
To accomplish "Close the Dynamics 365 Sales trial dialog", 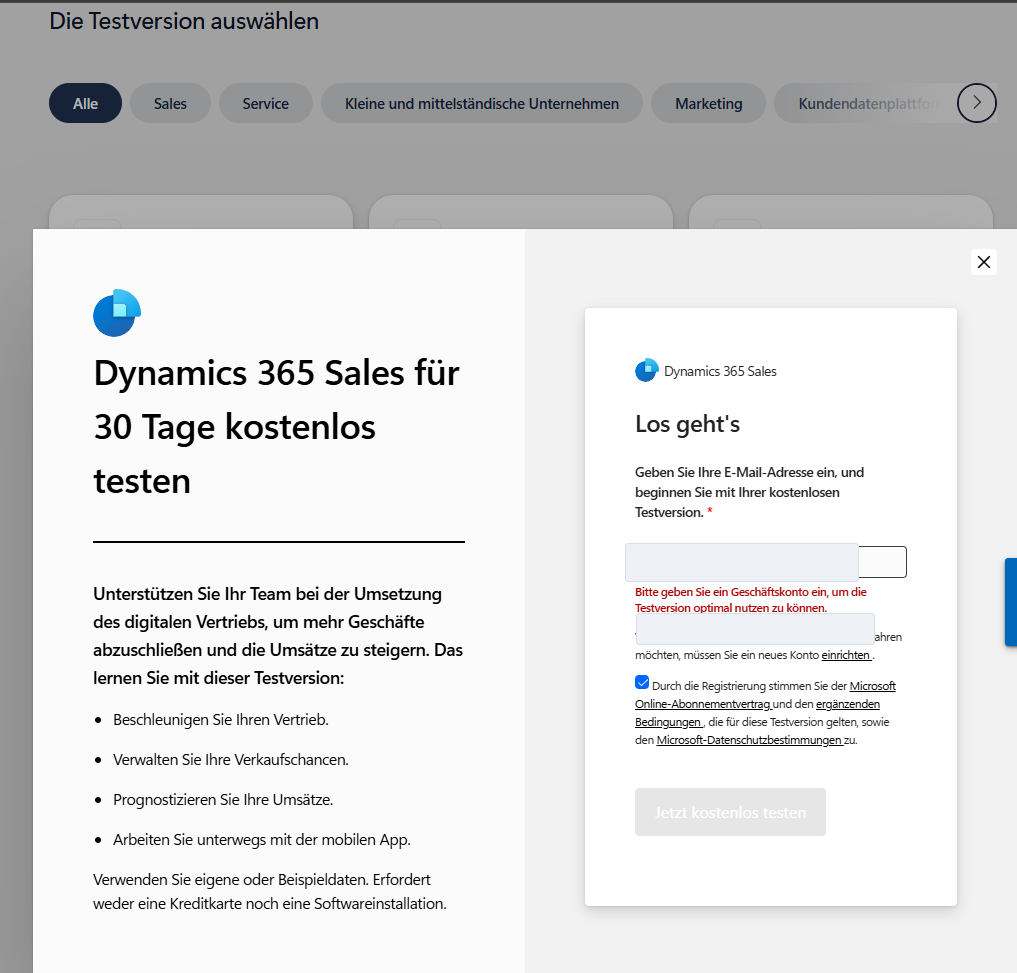I will click(x=983, y=262).
